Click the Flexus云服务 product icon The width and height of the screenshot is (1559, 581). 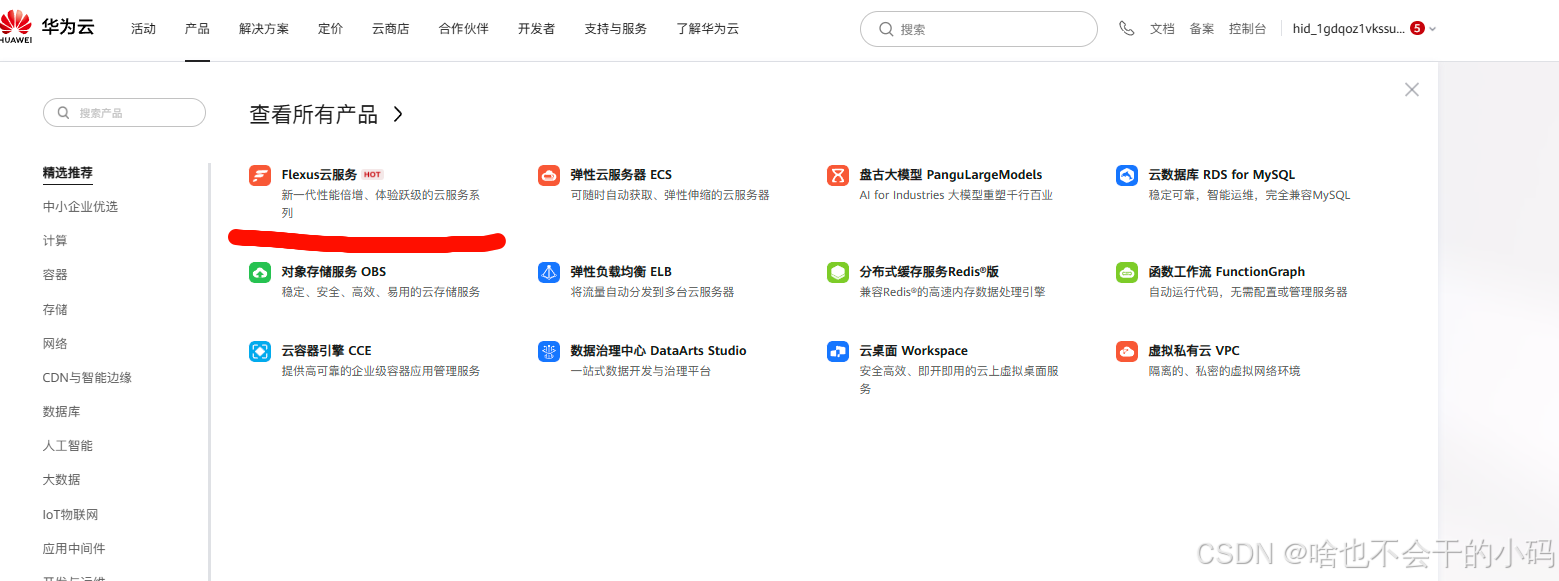[260, 175]
